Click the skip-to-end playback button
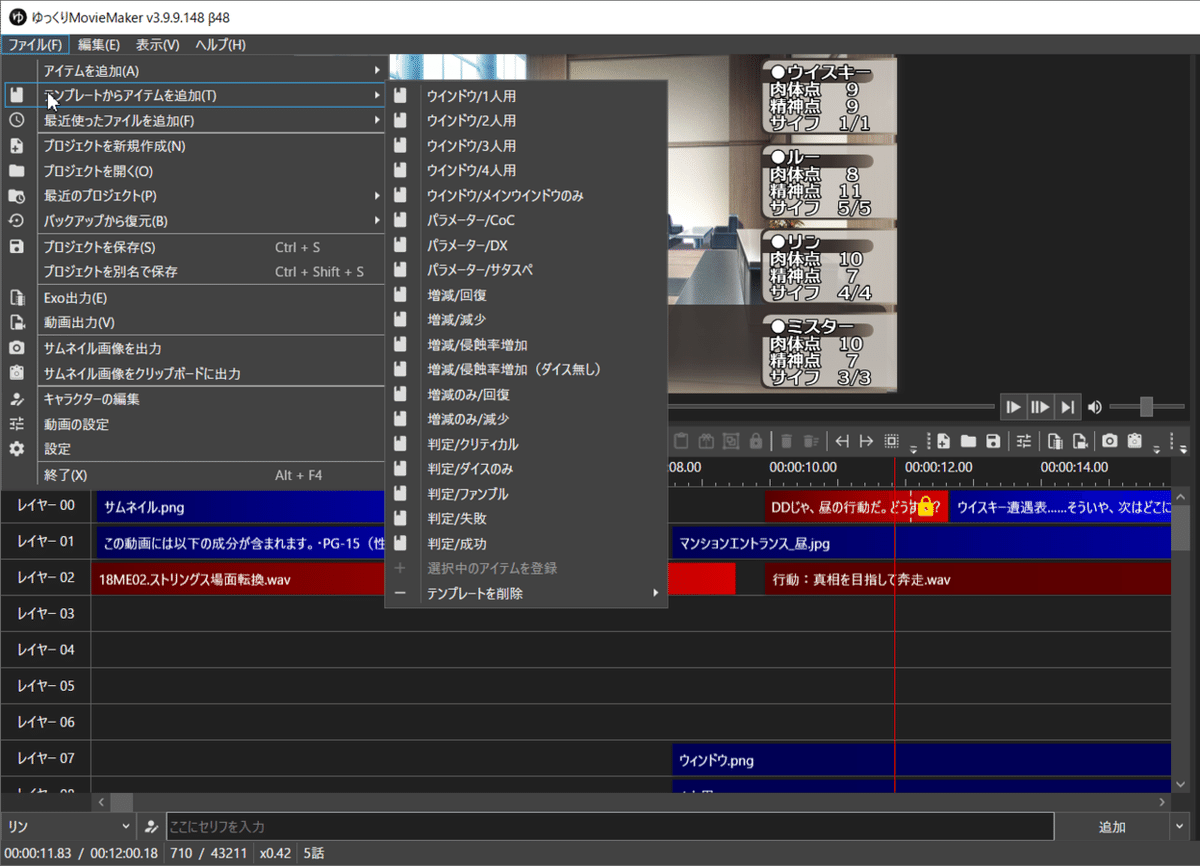 (1067, 407)
